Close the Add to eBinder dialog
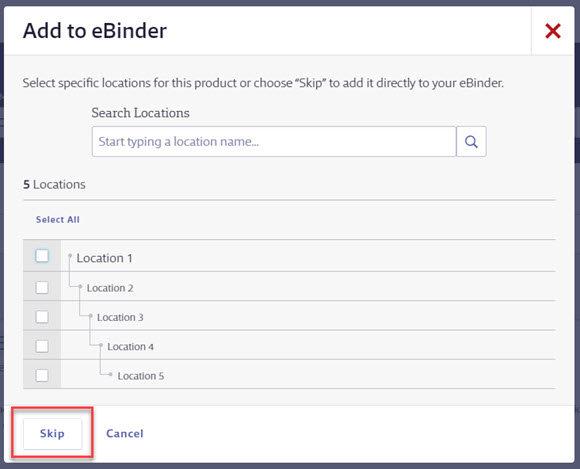The image size is (580, 469). click(553, 31)
